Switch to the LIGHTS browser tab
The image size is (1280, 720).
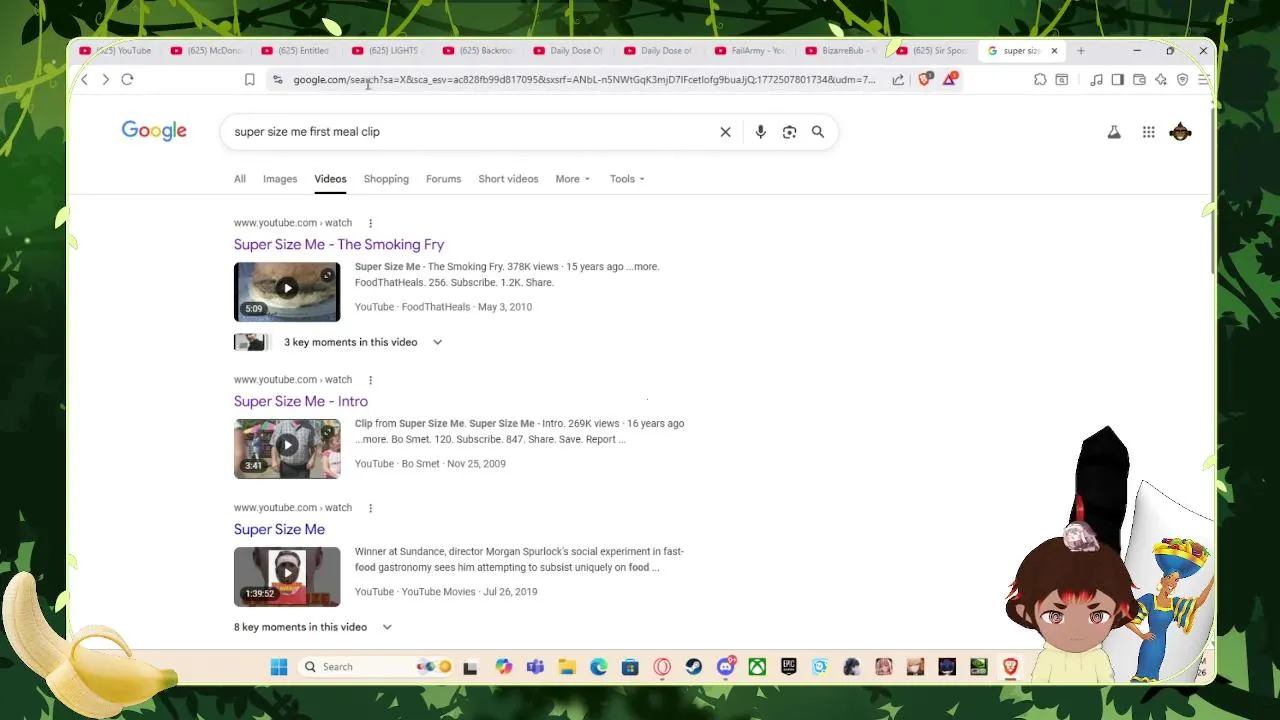tap(389, 51)
